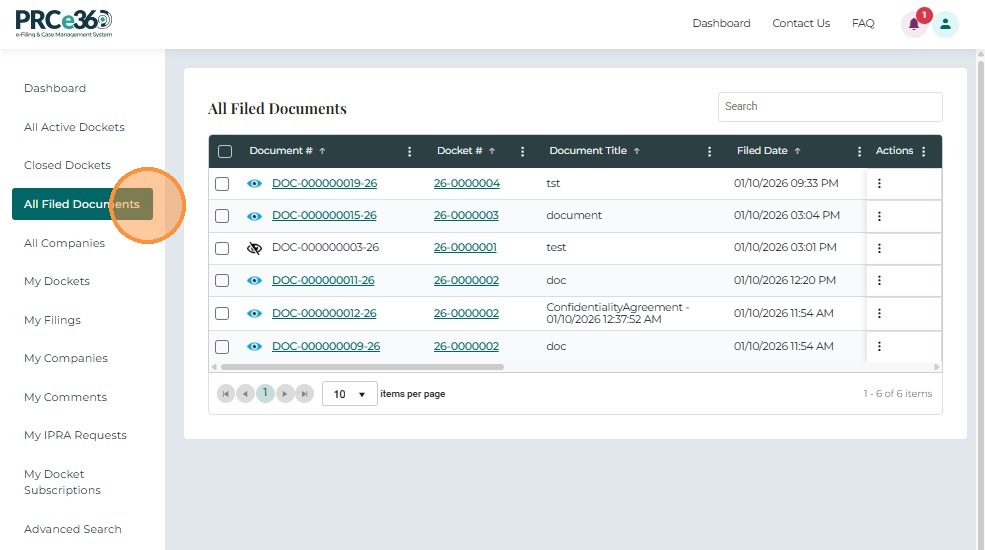This screenshot has height=550, width=985.
Task: Open My Comments in sidebar
Action: [65, 397]
